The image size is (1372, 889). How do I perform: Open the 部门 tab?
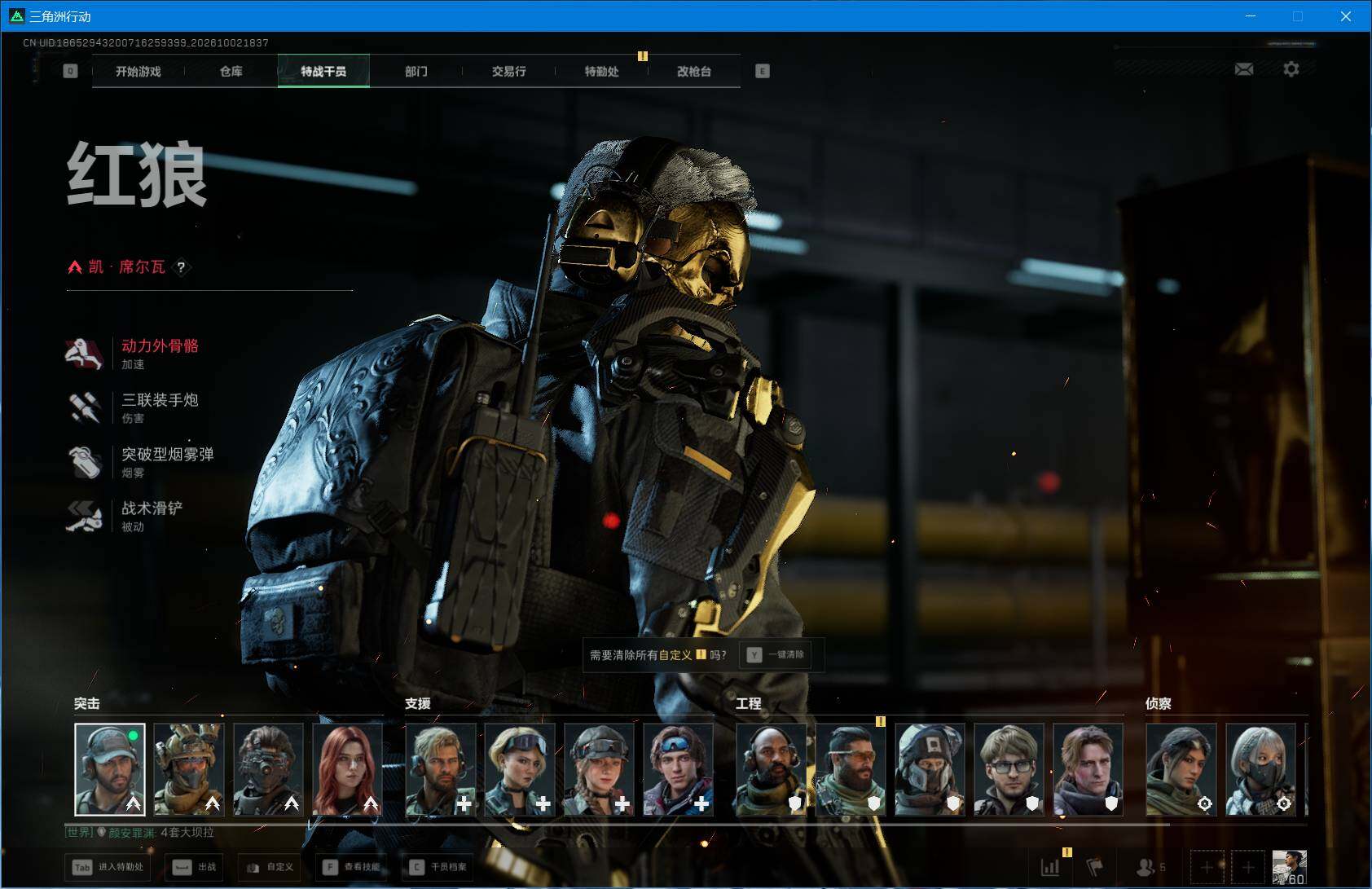[x=416, y=71]
